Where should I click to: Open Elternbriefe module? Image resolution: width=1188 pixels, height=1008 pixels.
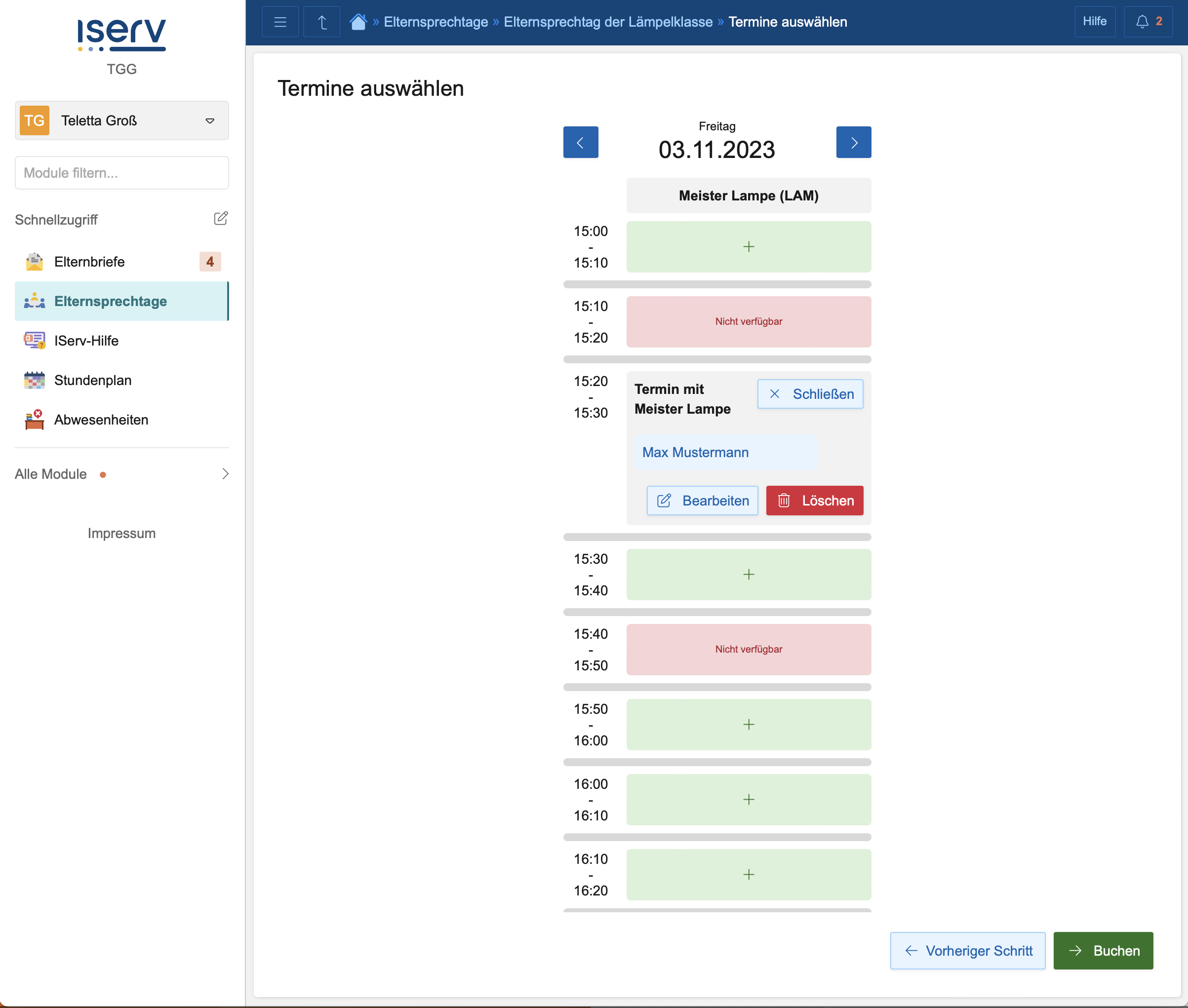[90, 262]
